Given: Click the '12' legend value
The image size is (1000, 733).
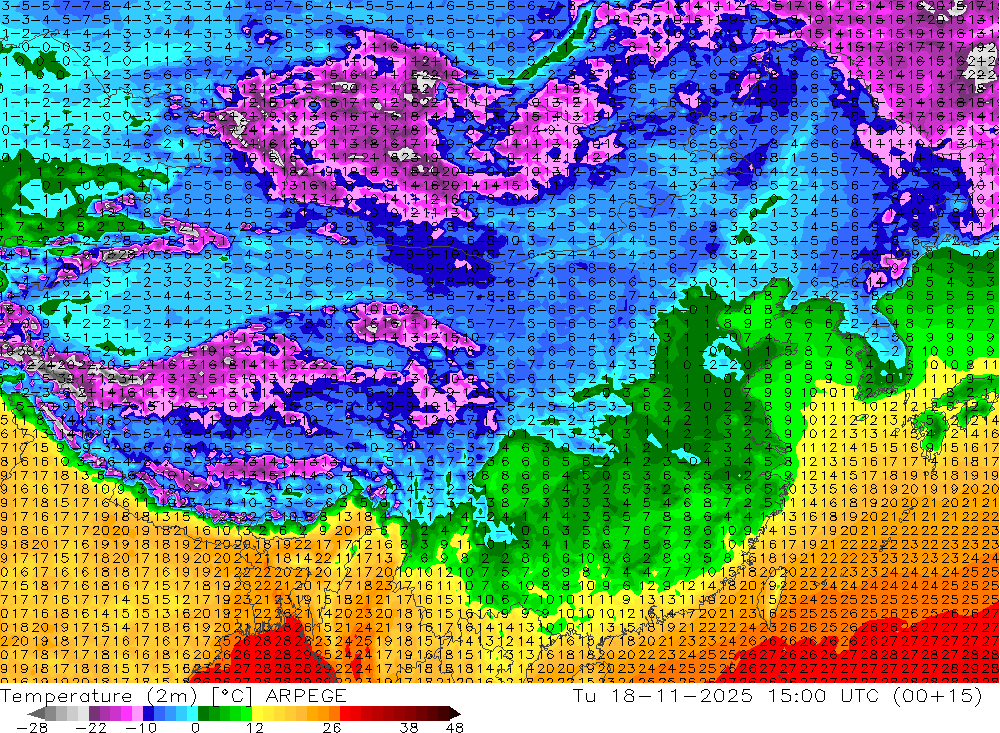Looking at the screenshot, I should pos(254,727).
